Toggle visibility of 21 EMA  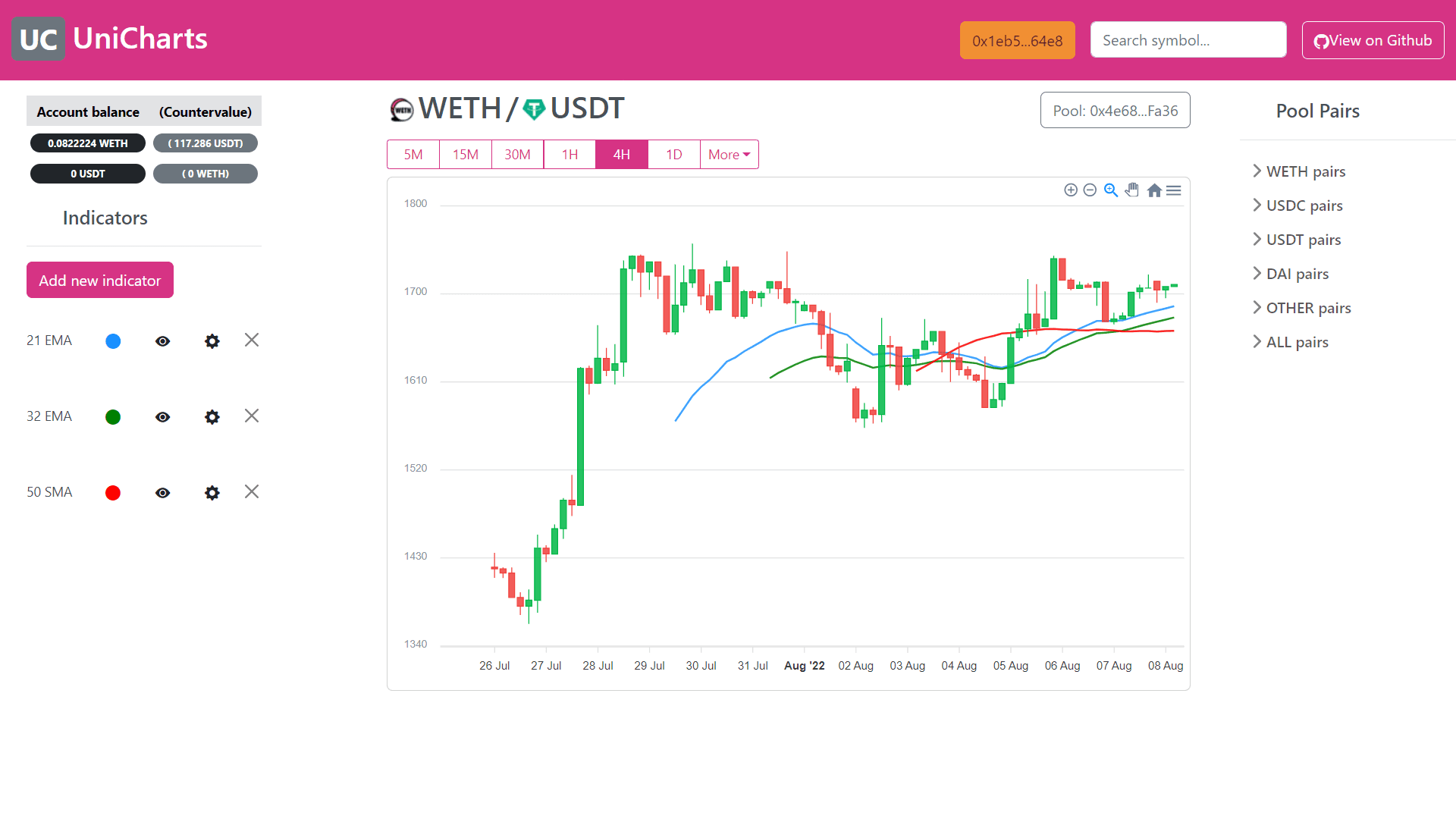click(162, 341)
